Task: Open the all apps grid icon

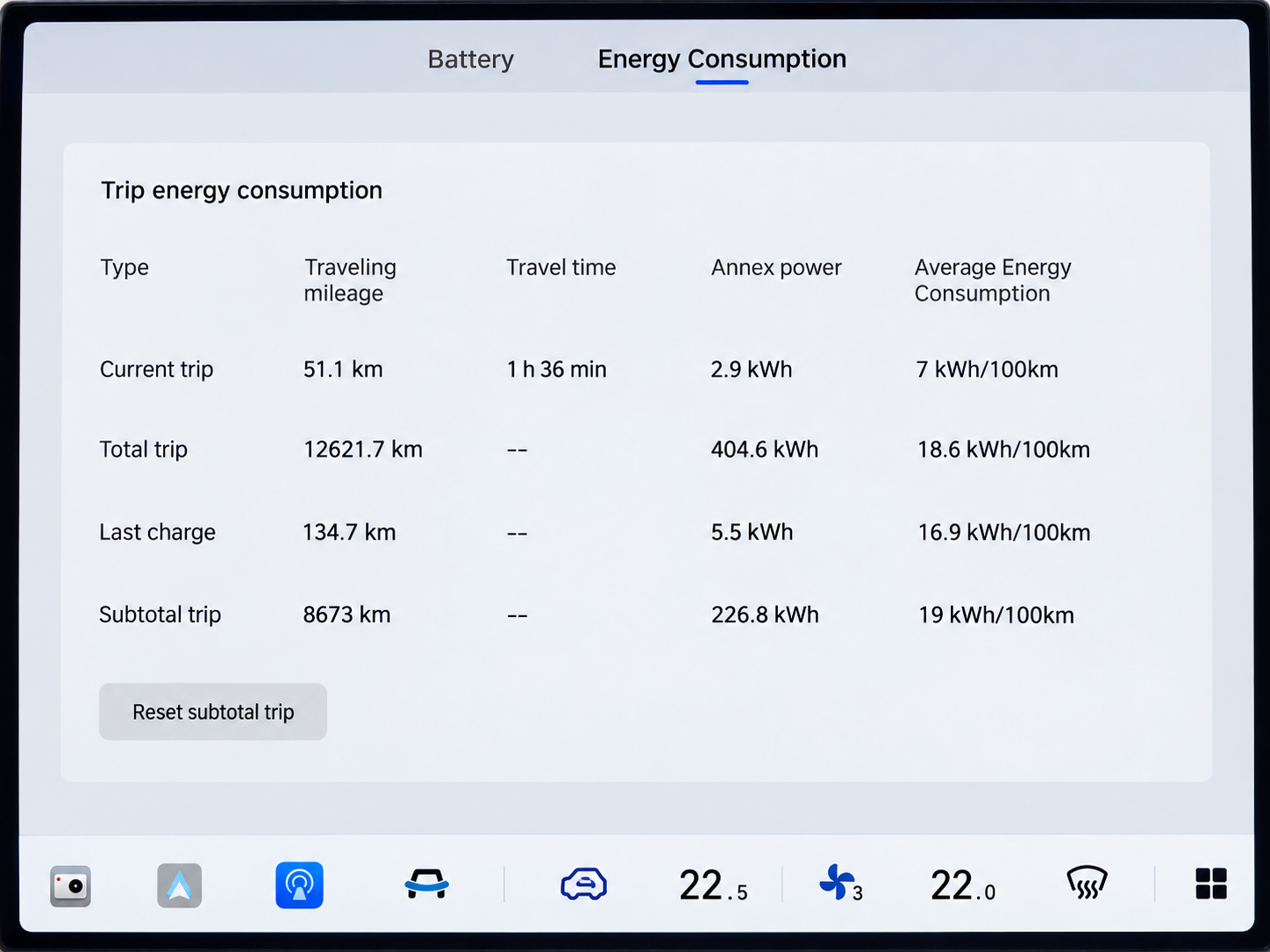Action: (x=1211, y=884)
